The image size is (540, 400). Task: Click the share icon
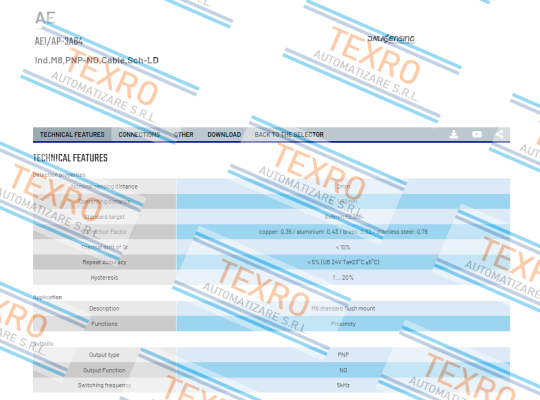coord(499,134)
